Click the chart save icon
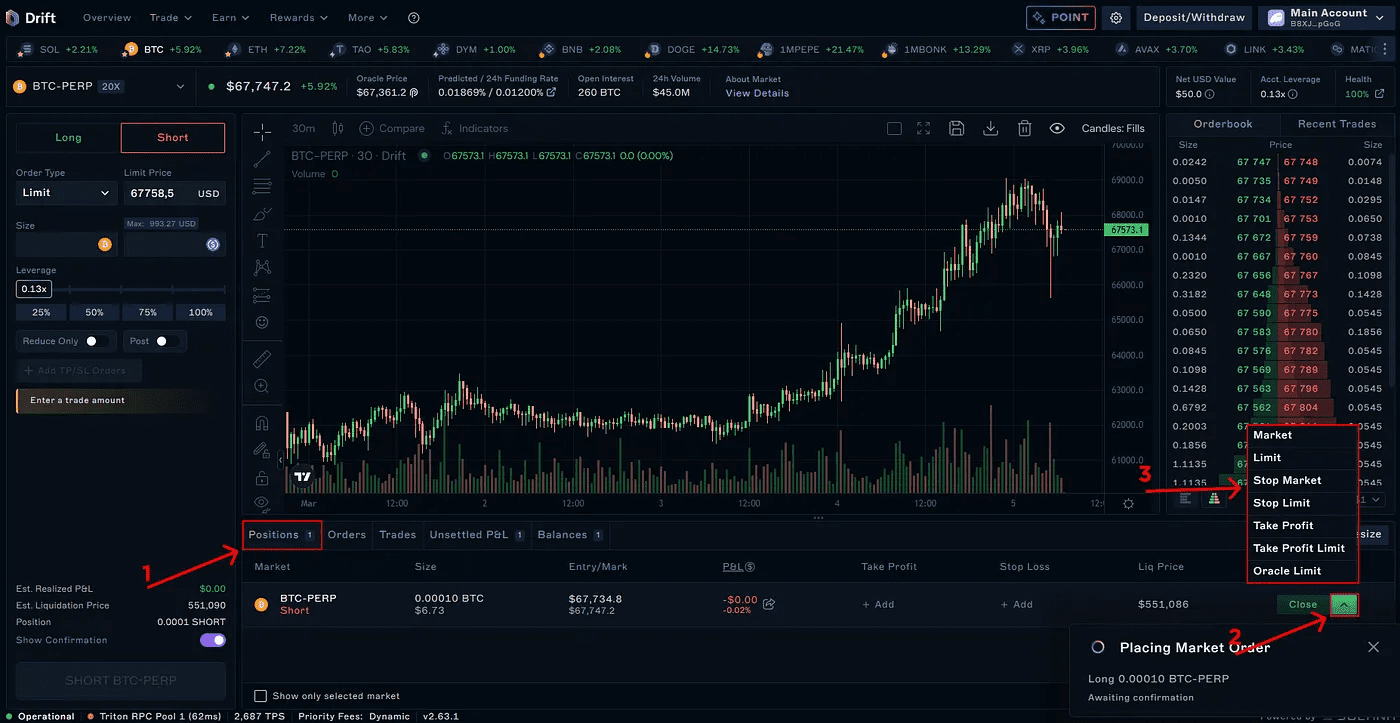The image size is (1400, 723). coord(957,128)
